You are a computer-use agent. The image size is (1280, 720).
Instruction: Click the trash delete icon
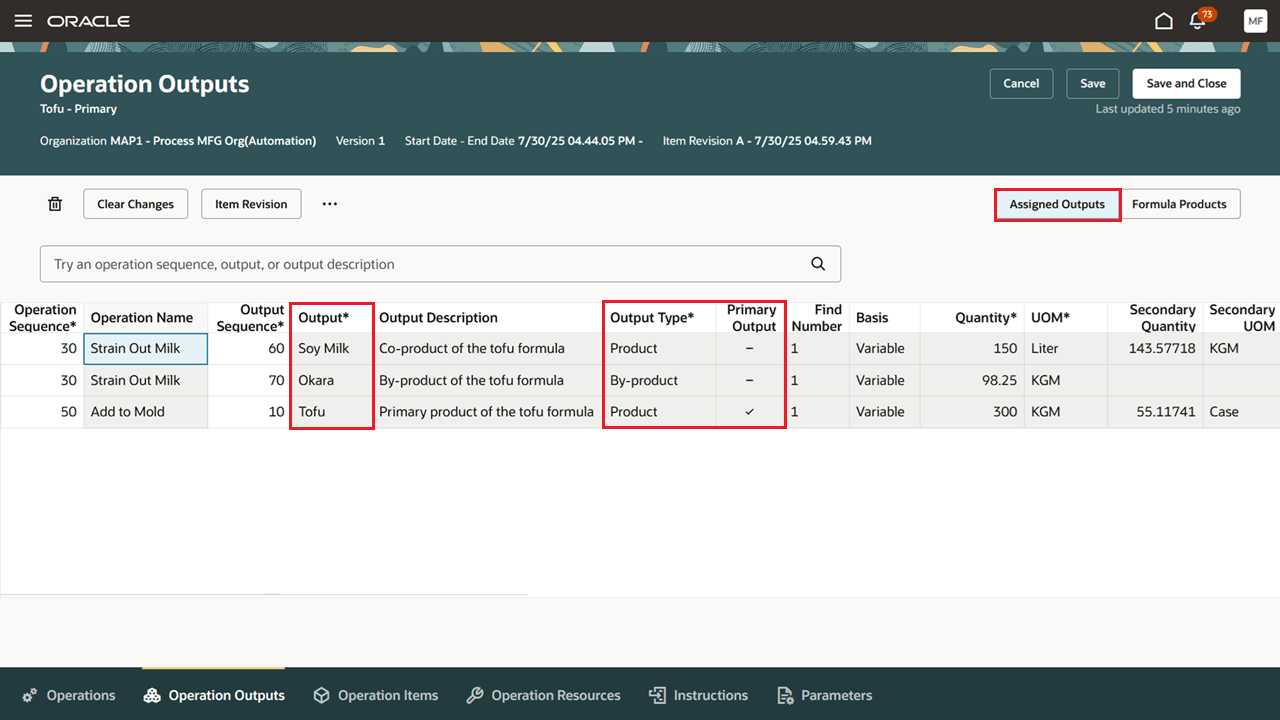click(55, 204)
